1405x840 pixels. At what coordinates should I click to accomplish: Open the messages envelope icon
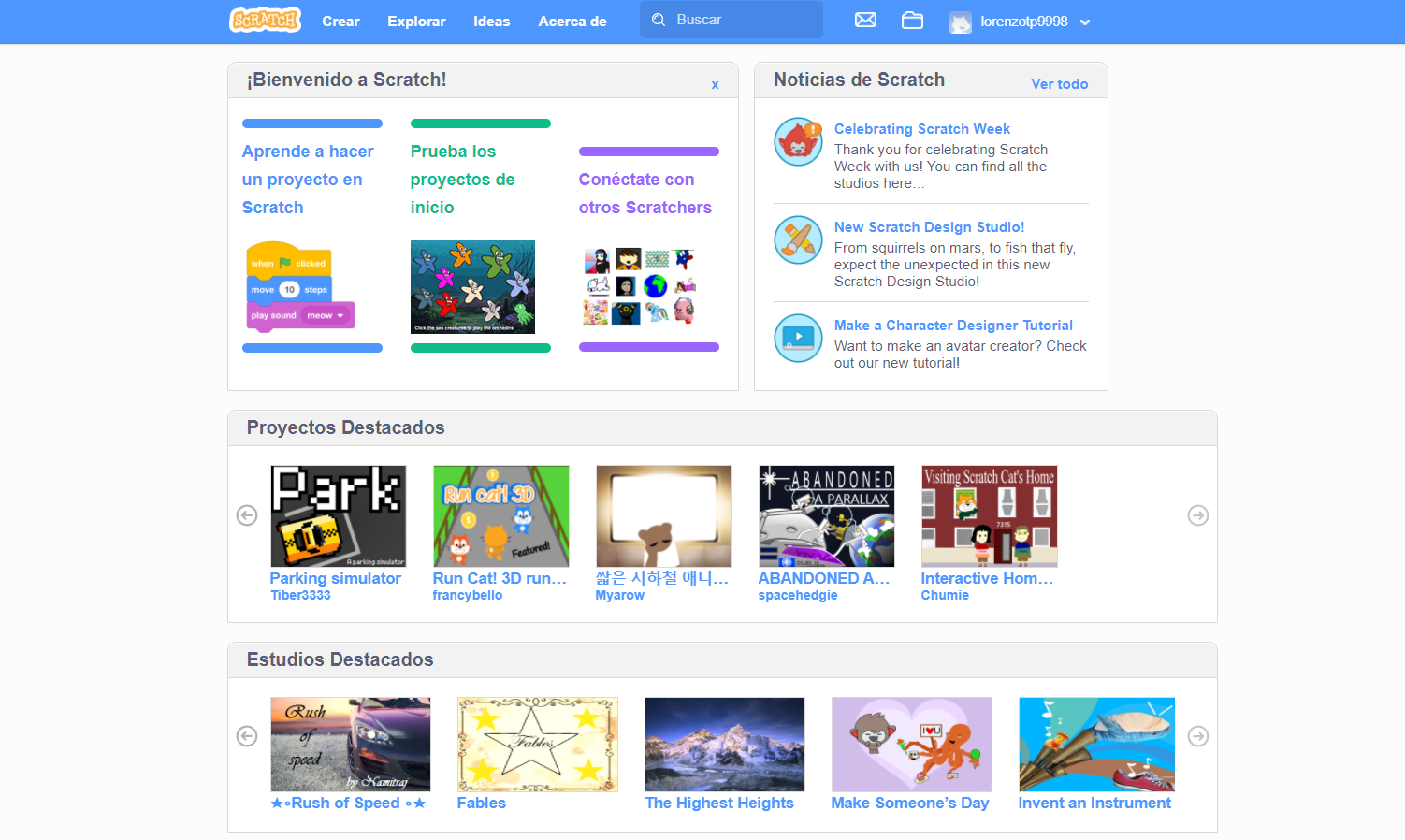point(865,20)
